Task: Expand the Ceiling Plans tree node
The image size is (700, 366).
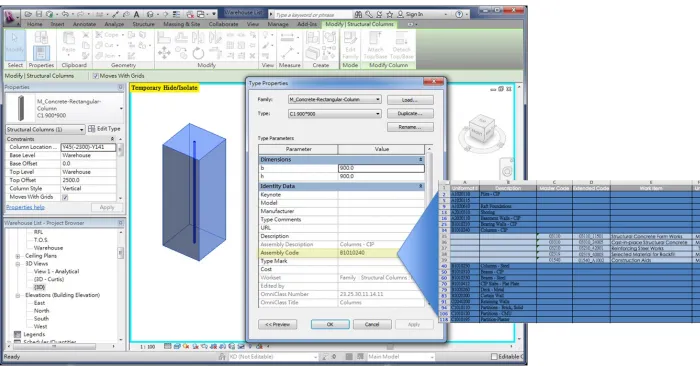Action: pyautogui.click(x=18, y=256)
